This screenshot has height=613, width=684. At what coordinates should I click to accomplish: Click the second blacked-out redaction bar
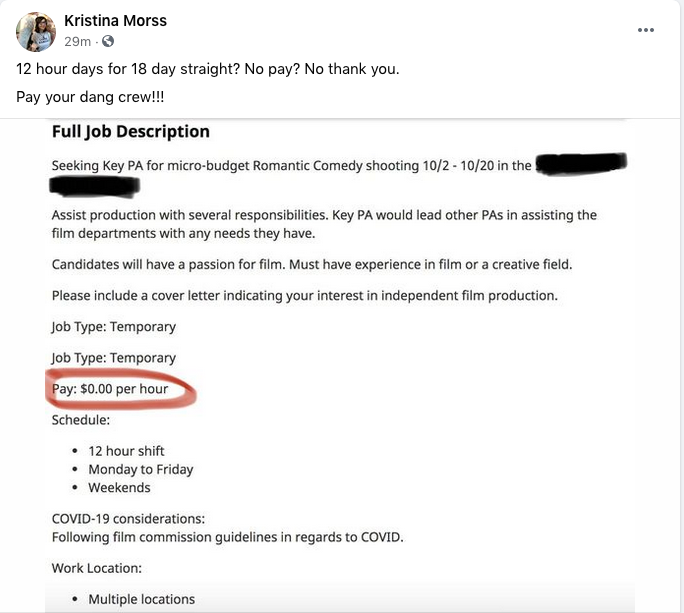click(95, 185)
